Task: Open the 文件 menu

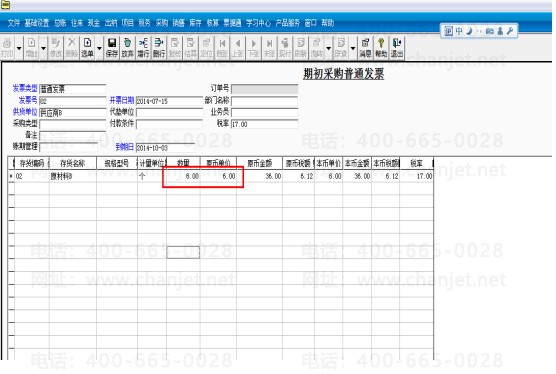Action: point(14,23)
